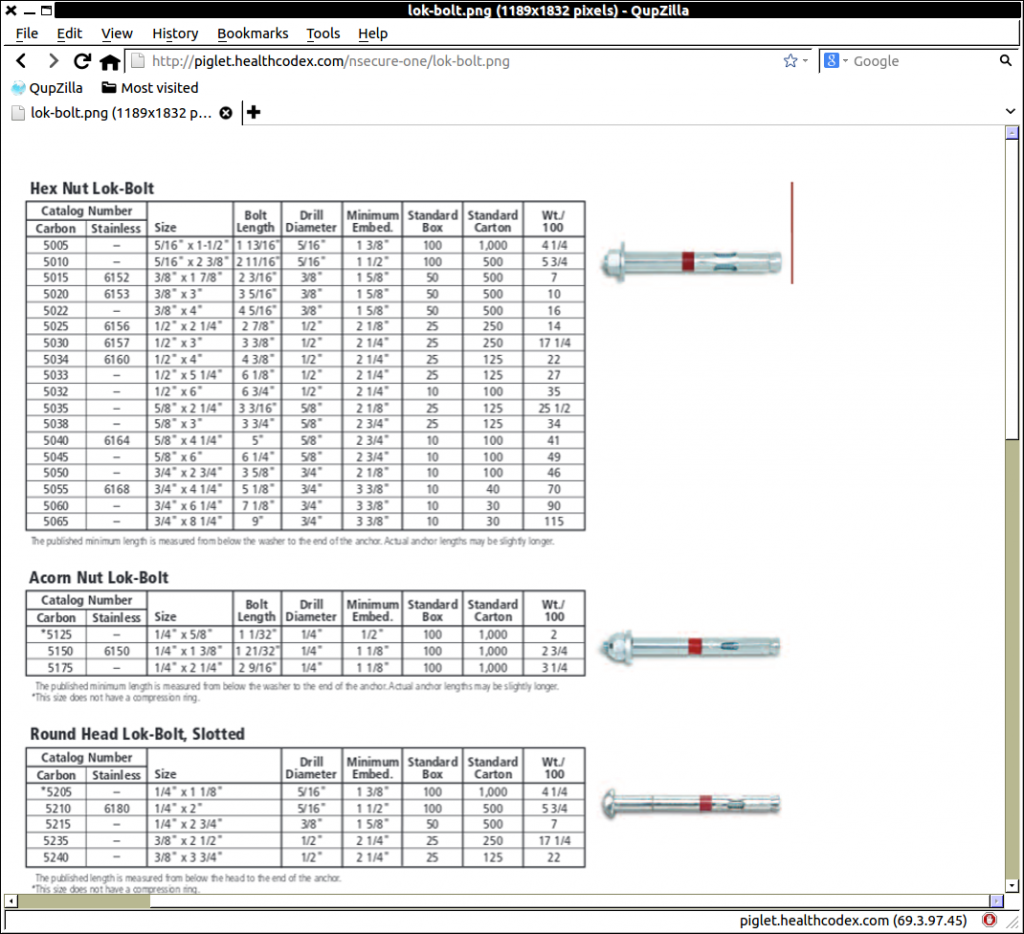Image resolution: width=1024 pixels, height=934 pixels.
Task: Open the Tools menu
Action: click(x=323, y=33)
